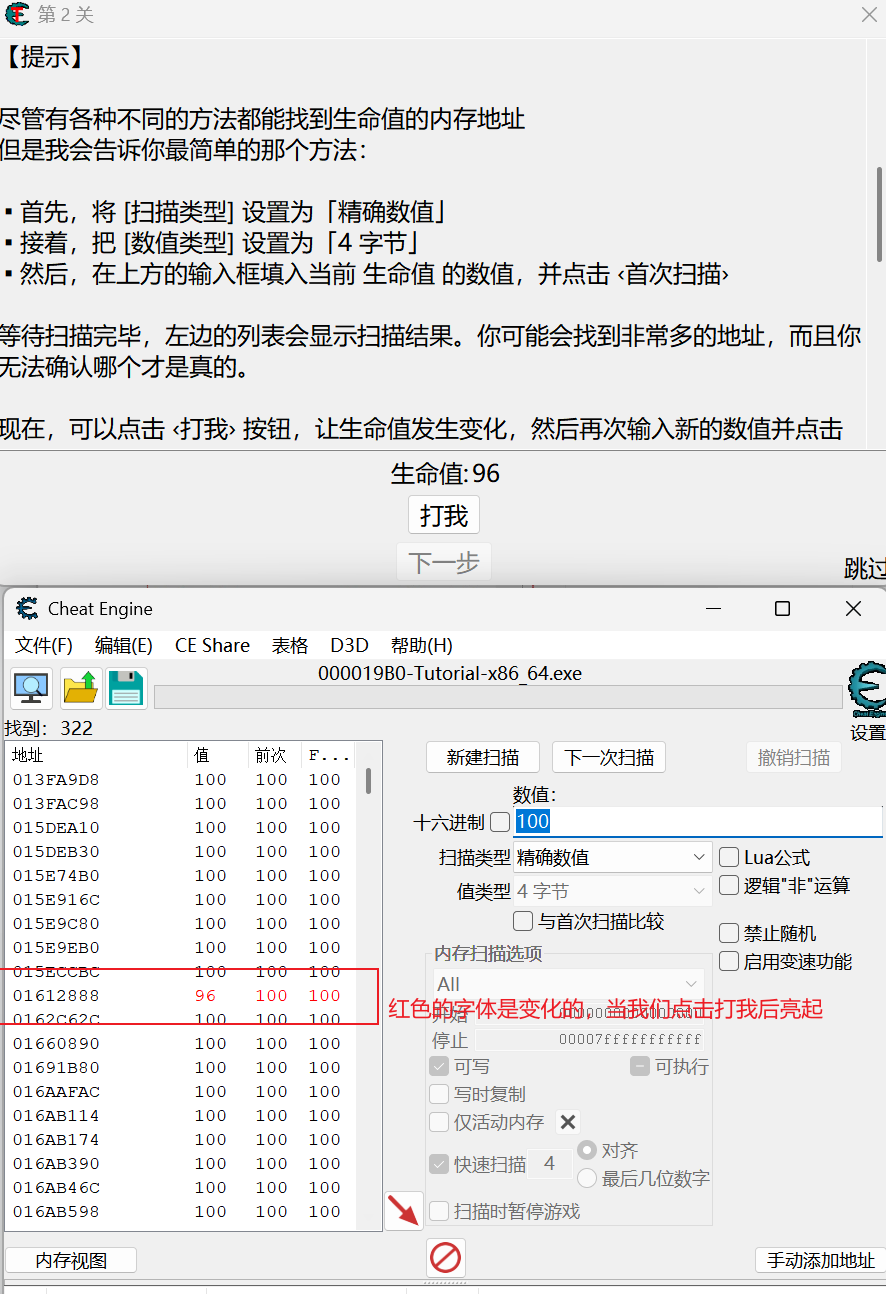Click the red arrow icon near scan options
Image resolution: width=886 pixels, height=1294 pixels.
(405, 1211)
